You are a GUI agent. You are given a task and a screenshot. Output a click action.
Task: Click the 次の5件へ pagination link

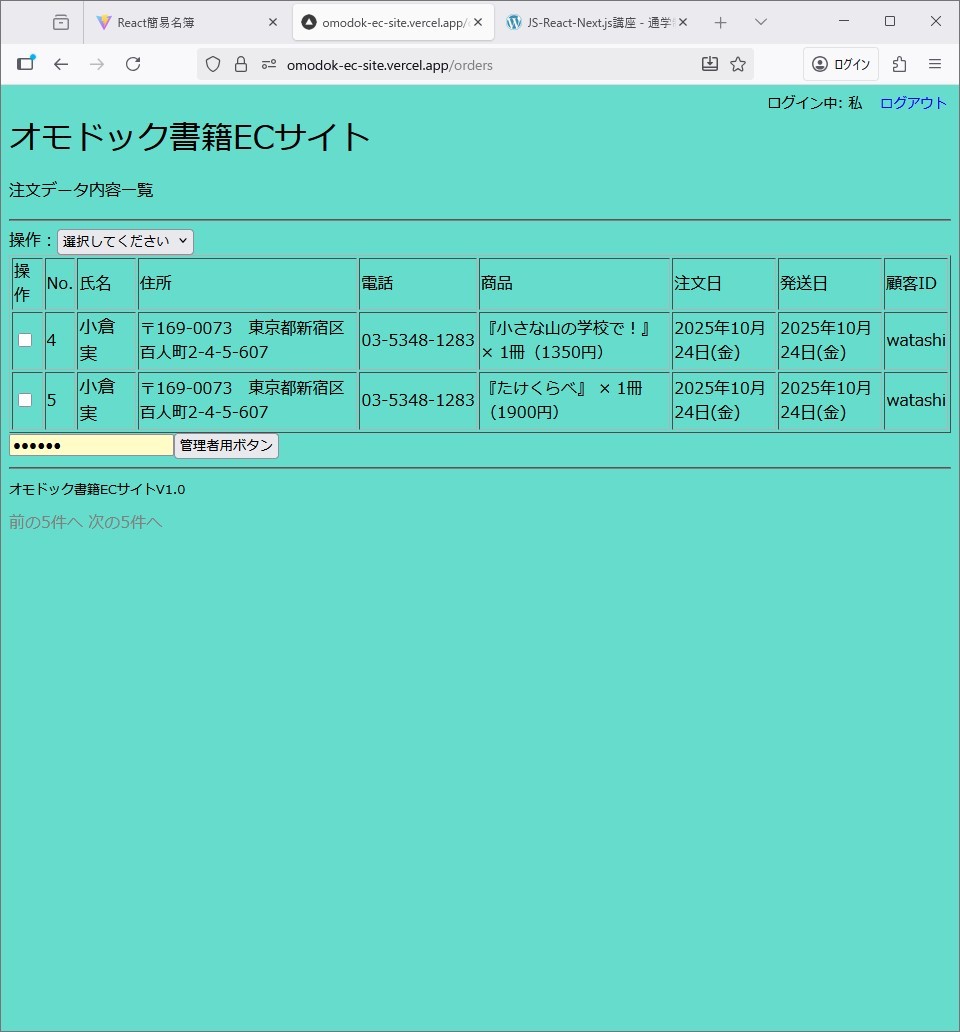pos(125,522)
